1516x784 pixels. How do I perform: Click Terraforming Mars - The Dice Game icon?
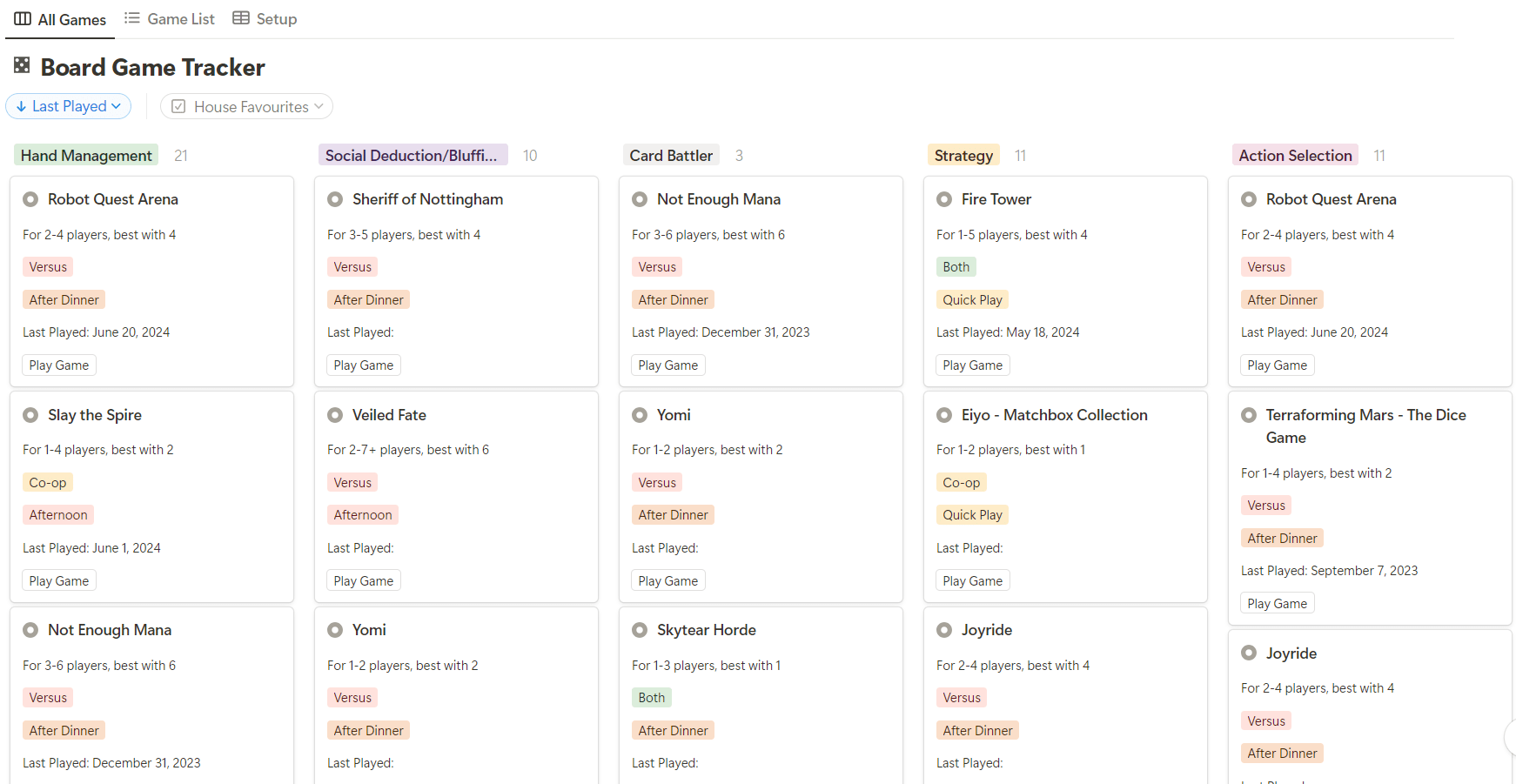coord(1249,415)
